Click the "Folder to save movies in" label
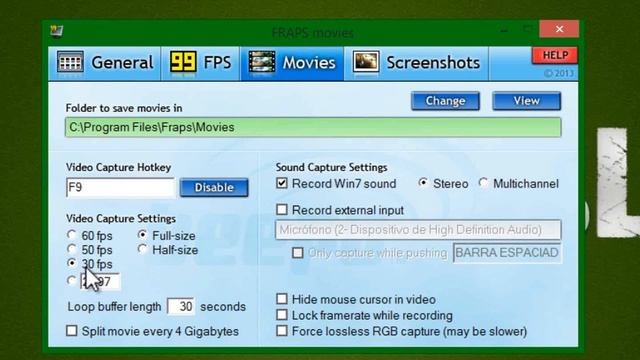 (x=124, y=108)
